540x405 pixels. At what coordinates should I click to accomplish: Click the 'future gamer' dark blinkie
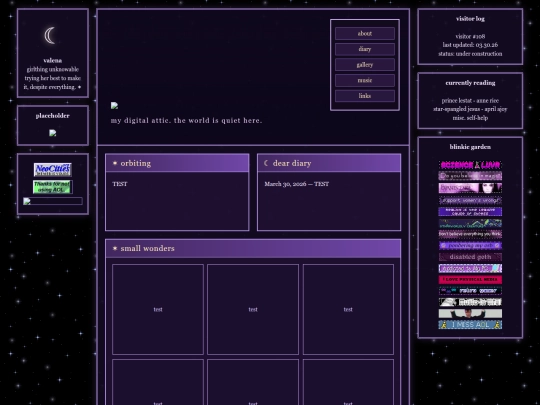pyautogui.click(x=470, y=291)
